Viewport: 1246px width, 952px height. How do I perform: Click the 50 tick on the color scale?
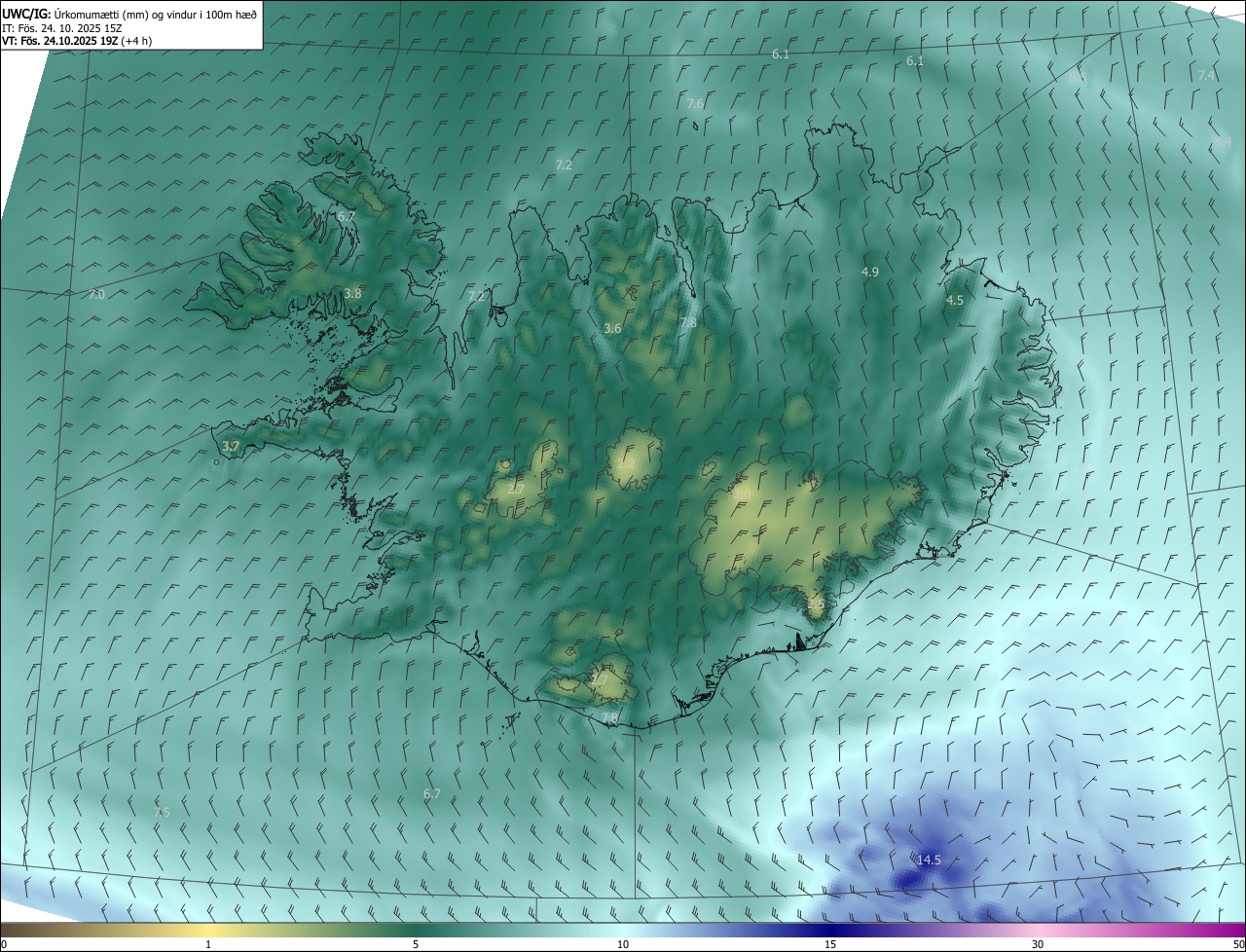coord(1238,944)
